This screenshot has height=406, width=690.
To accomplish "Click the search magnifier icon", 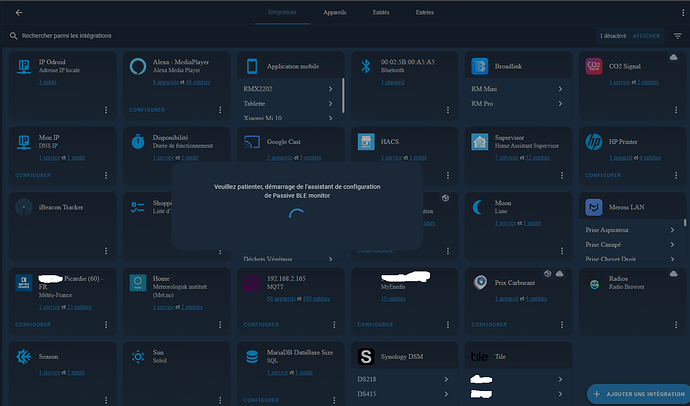I will tap(14, 36).
